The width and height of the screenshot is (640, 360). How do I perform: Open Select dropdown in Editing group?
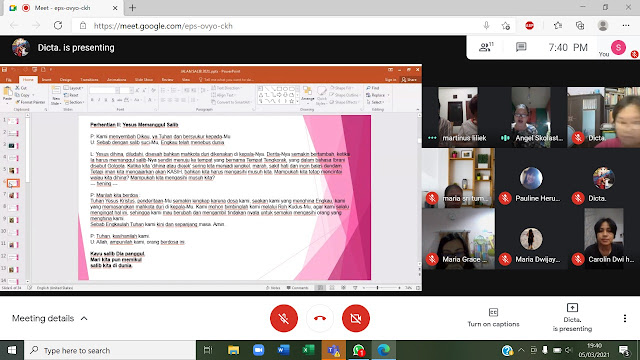[376, 102]
